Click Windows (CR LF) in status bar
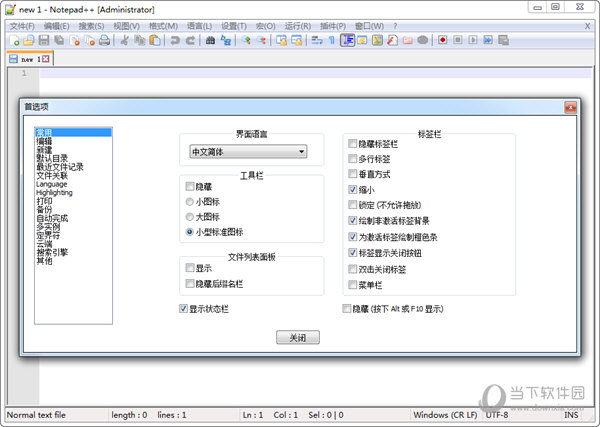Image resolution: width=600 pixels, height=427 pixels. [x=445, y=415]
